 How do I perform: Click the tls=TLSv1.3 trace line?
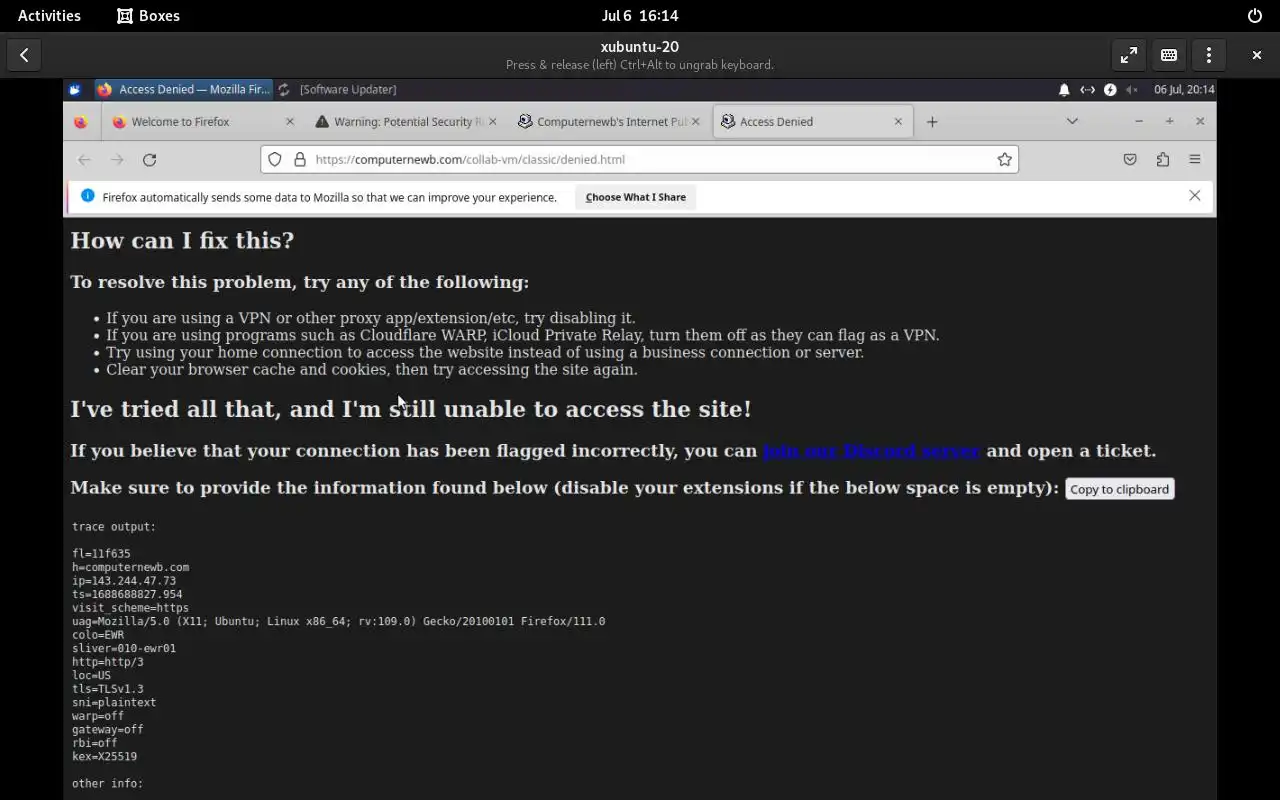108,689
